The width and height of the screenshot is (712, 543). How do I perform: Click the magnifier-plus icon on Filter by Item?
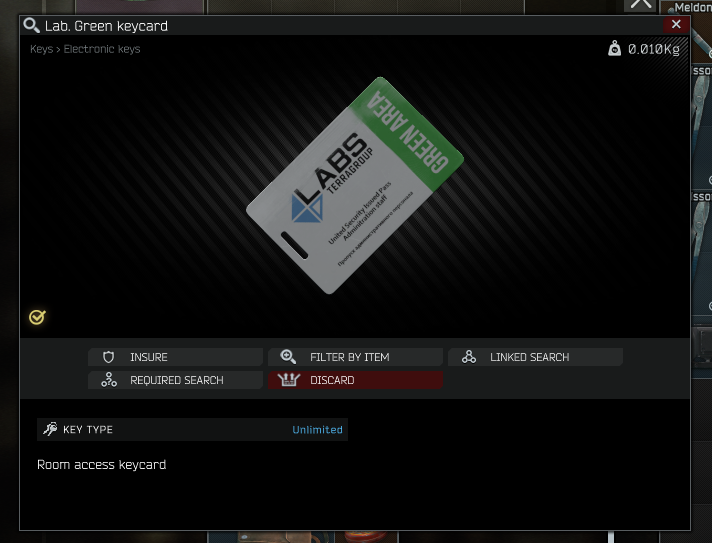click(288, 357)
